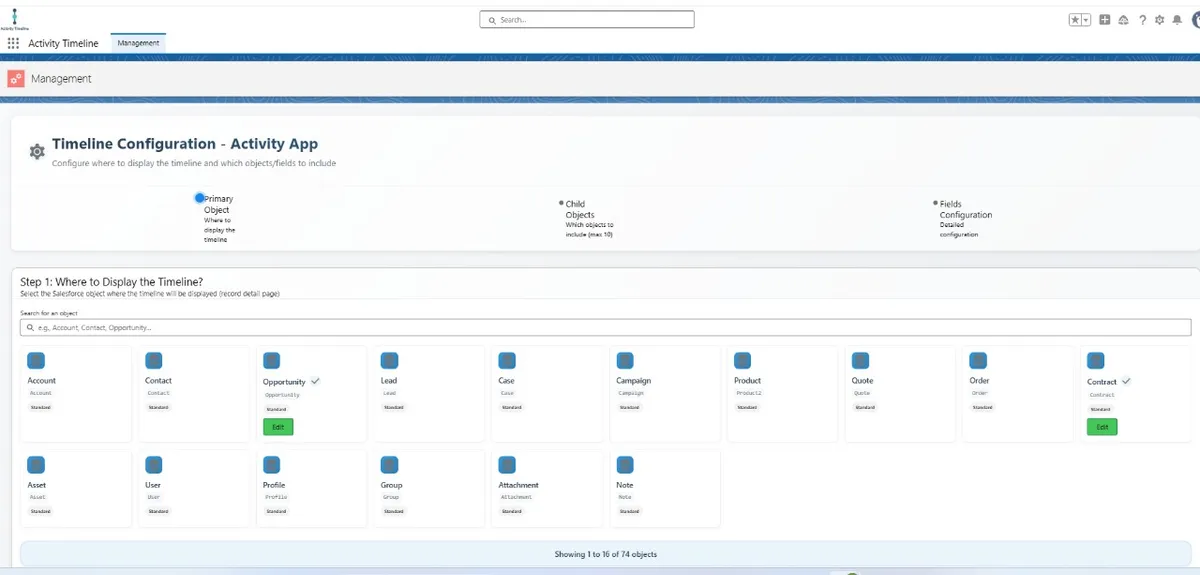Select the Note object icon
This screenshot has width=1200, height=575.
(625, 464)
